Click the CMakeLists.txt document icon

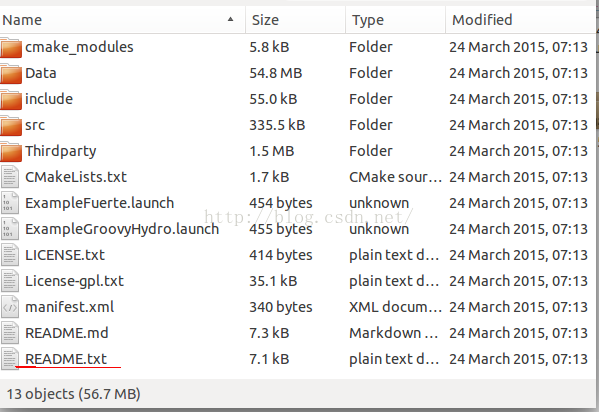[x=10, y=177]
